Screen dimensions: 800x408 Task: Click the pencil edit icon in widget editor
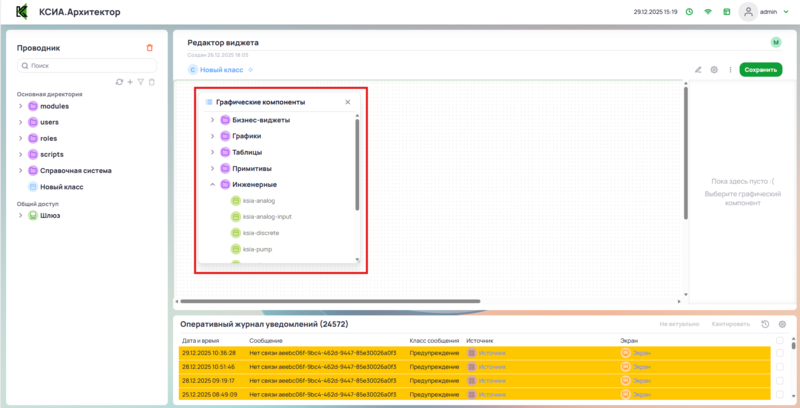(x=698, y=70)
